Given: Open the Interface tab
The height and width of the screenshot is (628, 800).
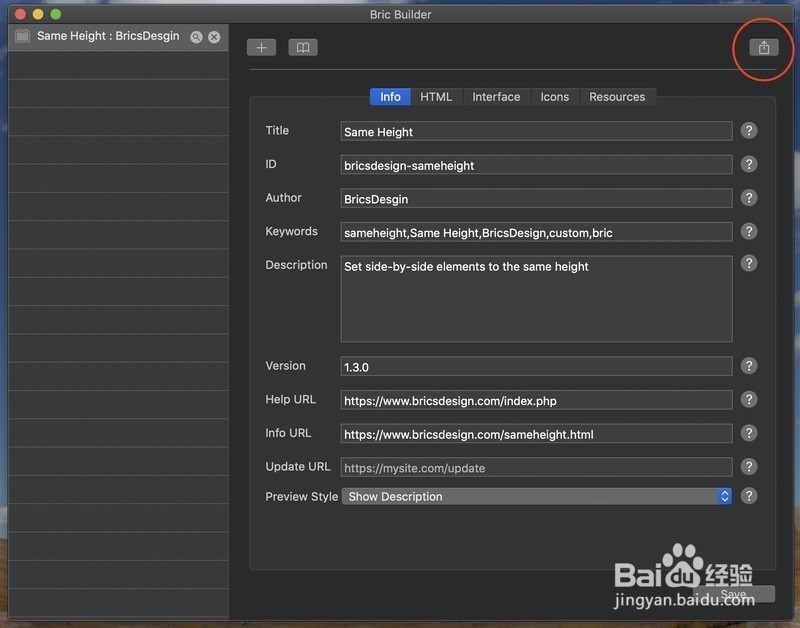Looking at the screenshot, I should click(x=496, y=97).
